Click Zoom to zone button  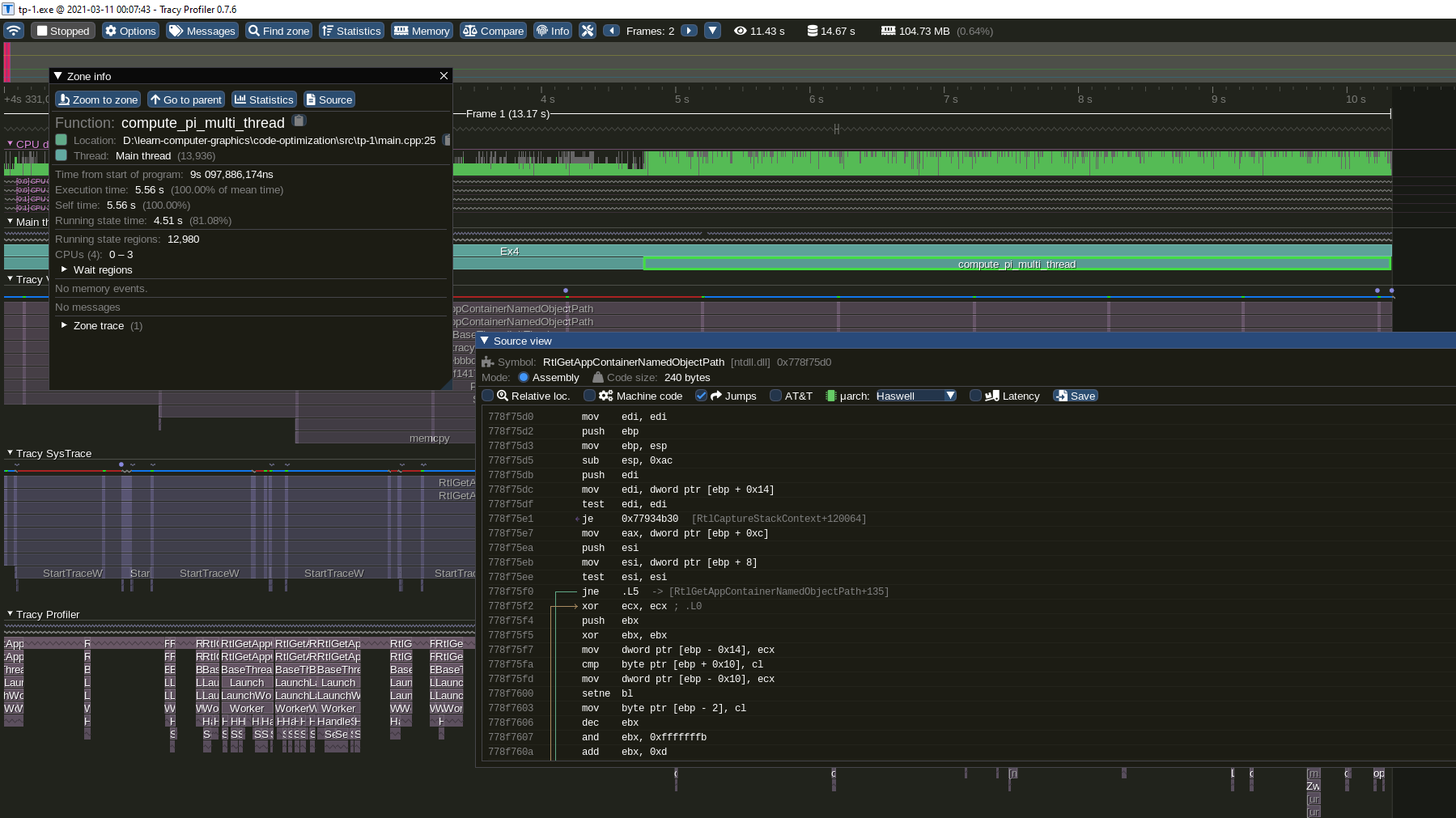[x=98, y=100]
